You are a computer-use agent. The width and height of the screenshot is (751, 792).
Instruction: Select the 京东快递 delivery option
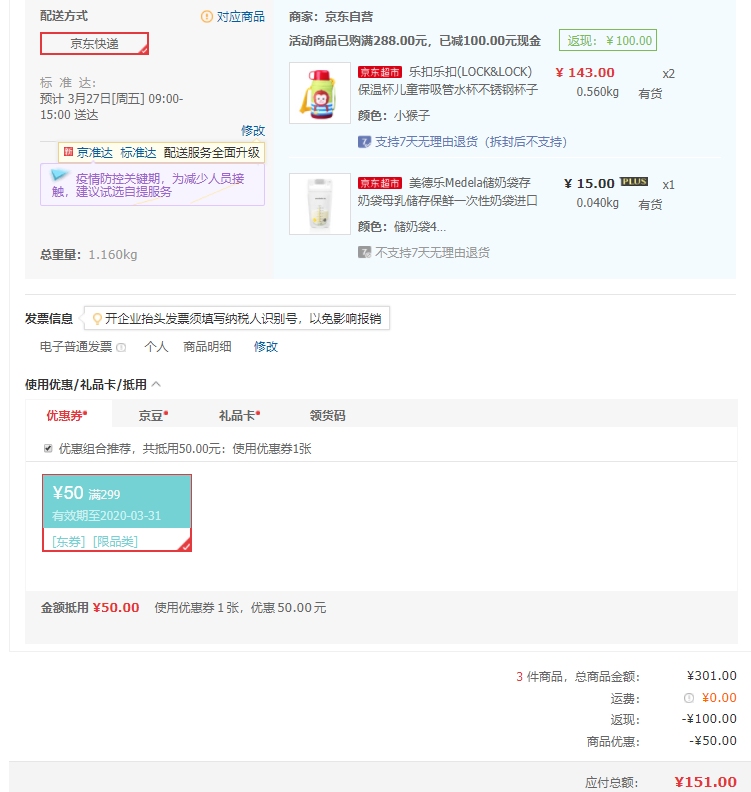tap(94, 43)
